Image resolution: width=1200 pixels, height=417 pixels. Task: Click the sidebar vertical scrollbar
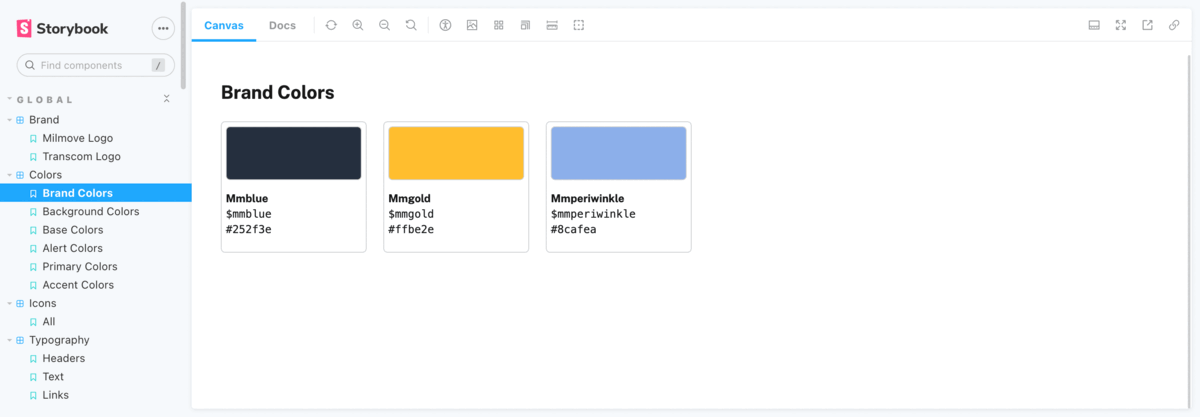184,46
